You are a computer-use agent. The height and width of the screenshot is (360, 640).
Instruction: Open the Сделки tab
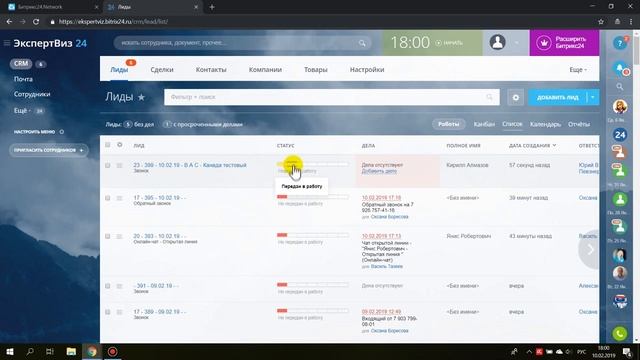pyautogui.click(x=162, y=70)
